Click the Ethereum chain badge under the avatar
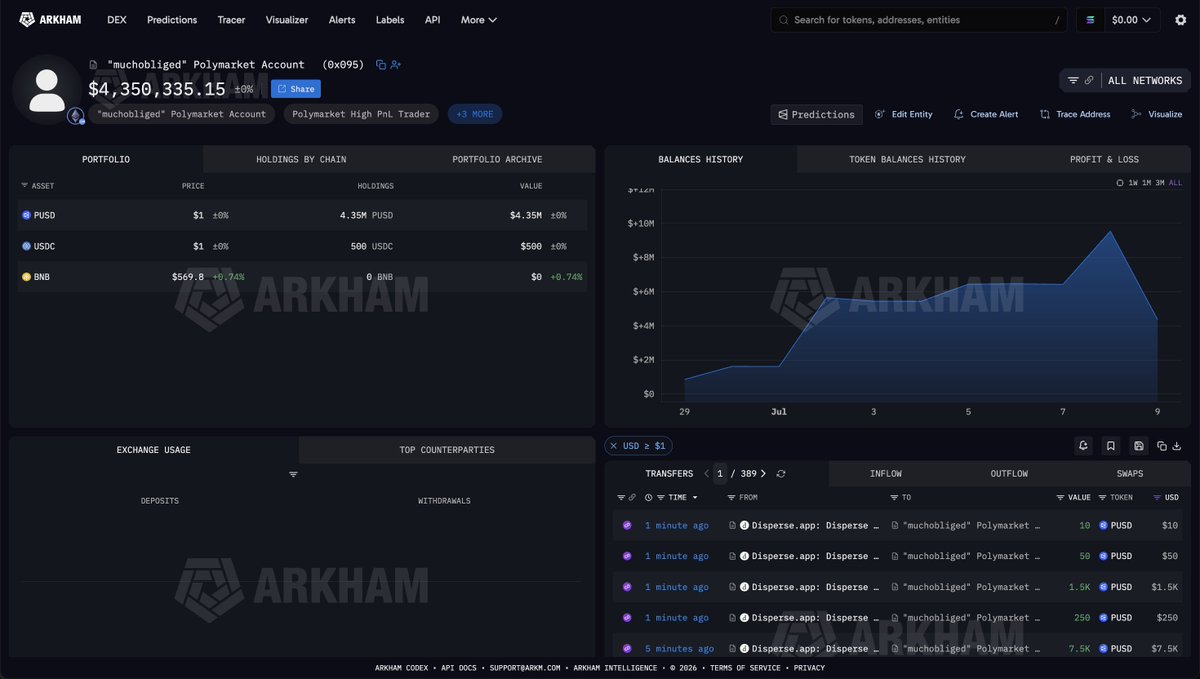The height and width of the screenshot is (679, 1200). [x=76, y=116]
